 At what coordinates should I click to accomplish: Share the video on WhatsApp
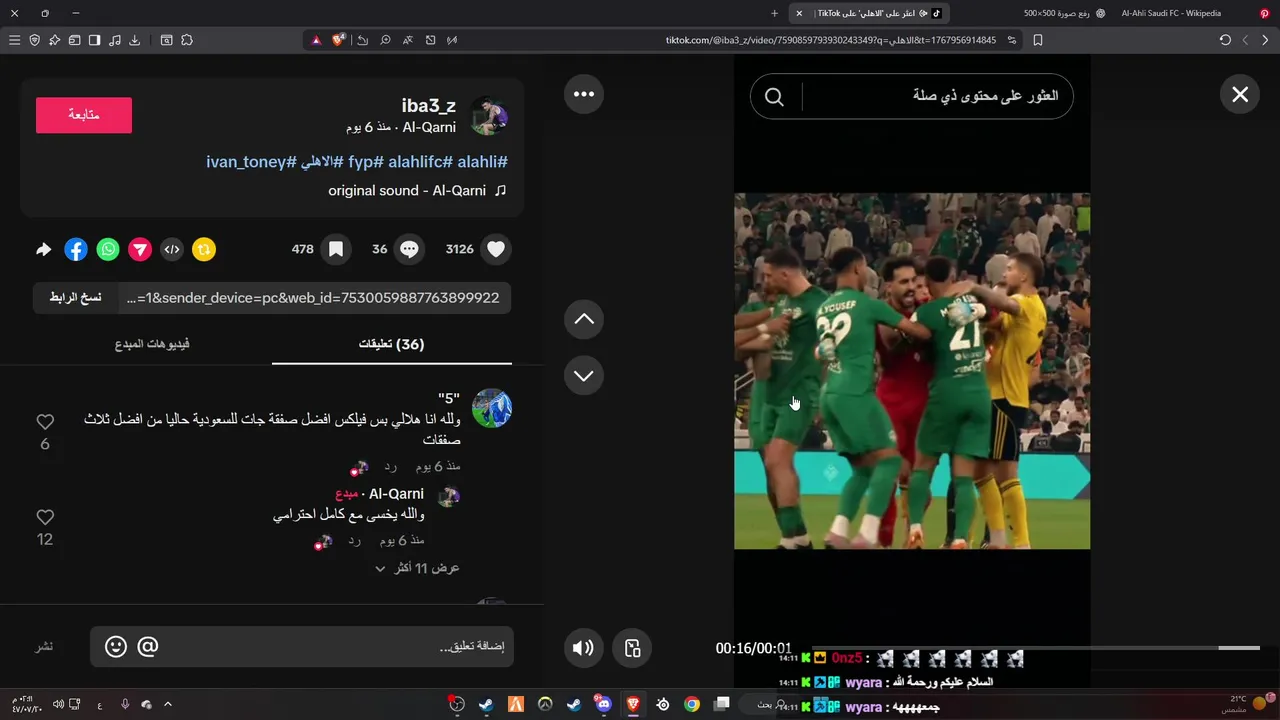(x=108, y=249)
